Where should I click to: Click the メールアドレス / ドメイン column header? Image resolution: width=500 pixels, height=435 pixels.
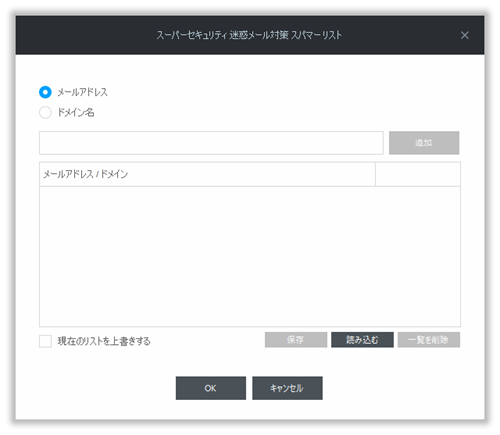click(207, 174)
